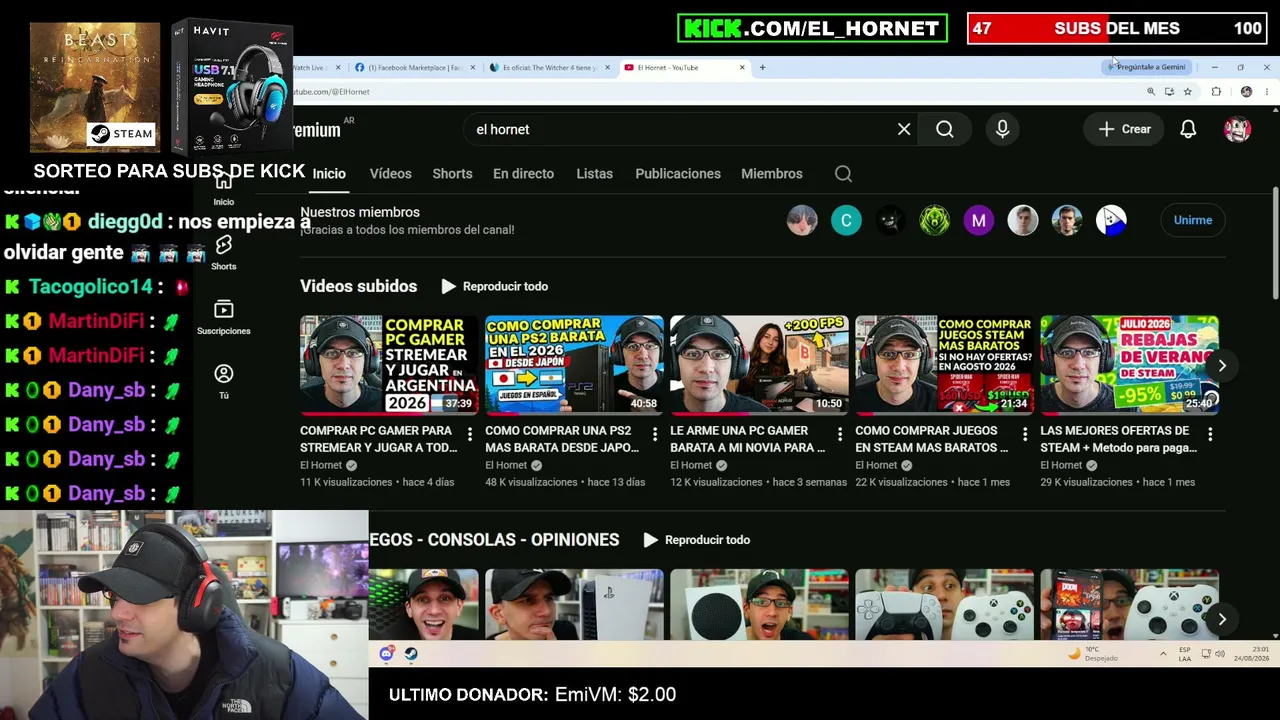
Task: Switch to The Witcher 4 browser tab
Action: (548, 67)
